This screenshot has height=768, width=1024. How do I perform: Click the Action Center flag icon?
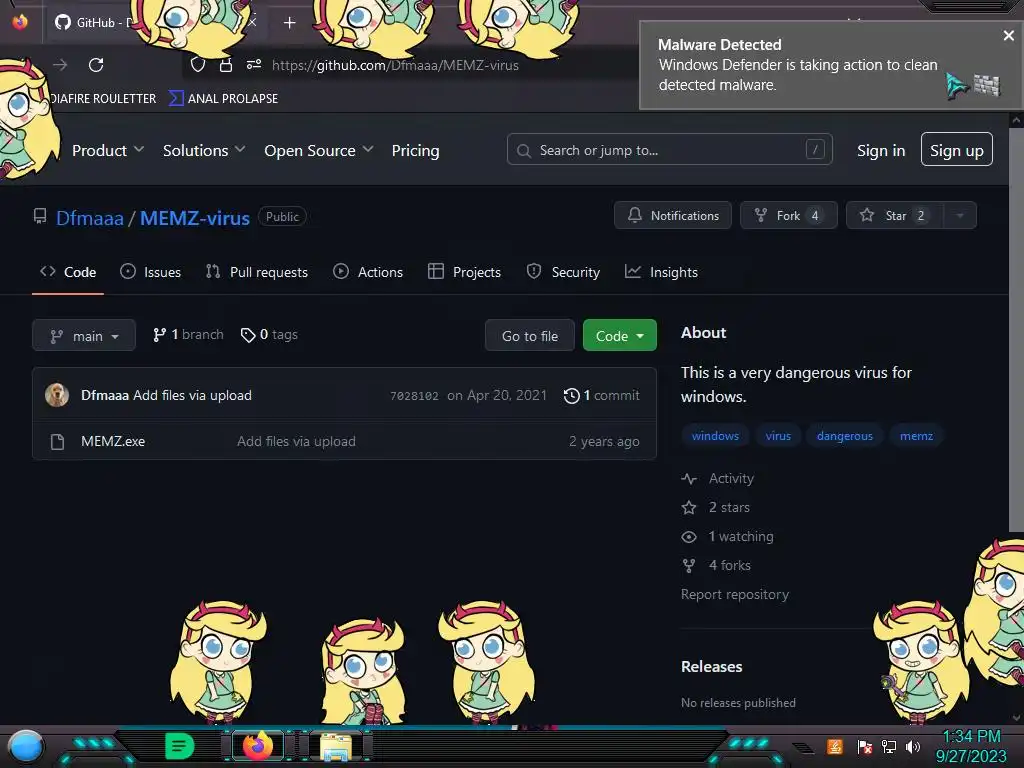[865, 746]
